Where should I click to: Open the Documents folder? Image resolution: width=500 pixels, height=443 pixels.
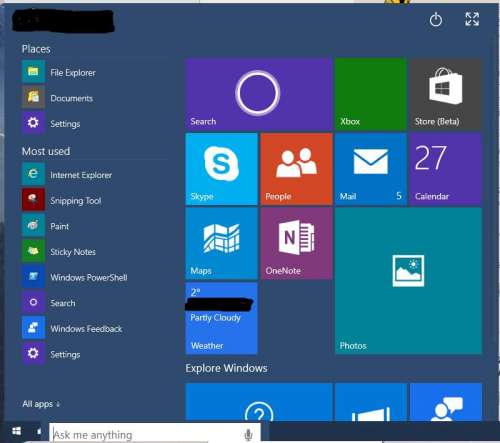tap(57, 97)
